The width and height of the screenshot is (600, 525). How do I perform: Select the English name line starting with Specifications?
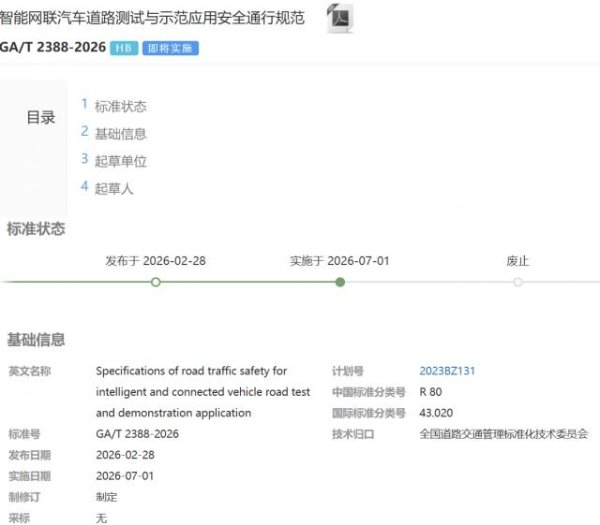[191, 371]
